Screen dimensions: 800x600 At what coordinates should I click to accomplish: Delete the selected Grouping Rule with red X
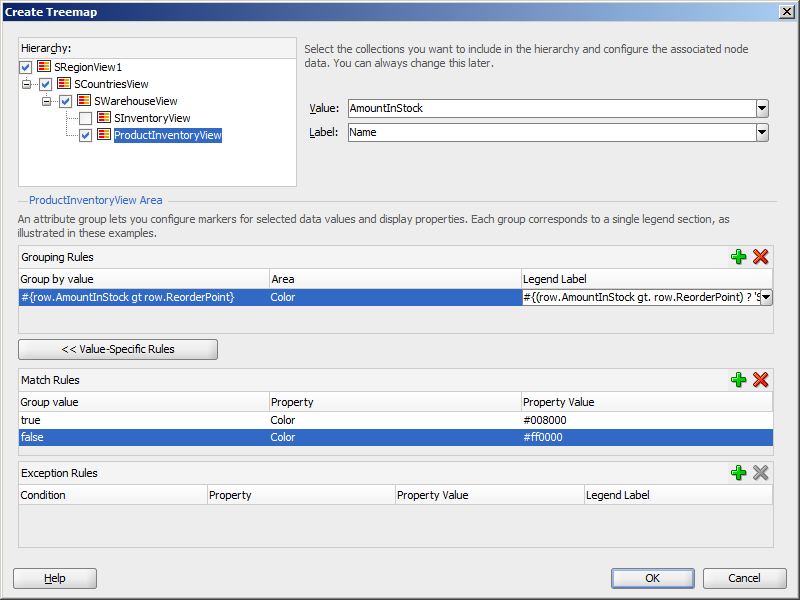(x=760, y=257)
